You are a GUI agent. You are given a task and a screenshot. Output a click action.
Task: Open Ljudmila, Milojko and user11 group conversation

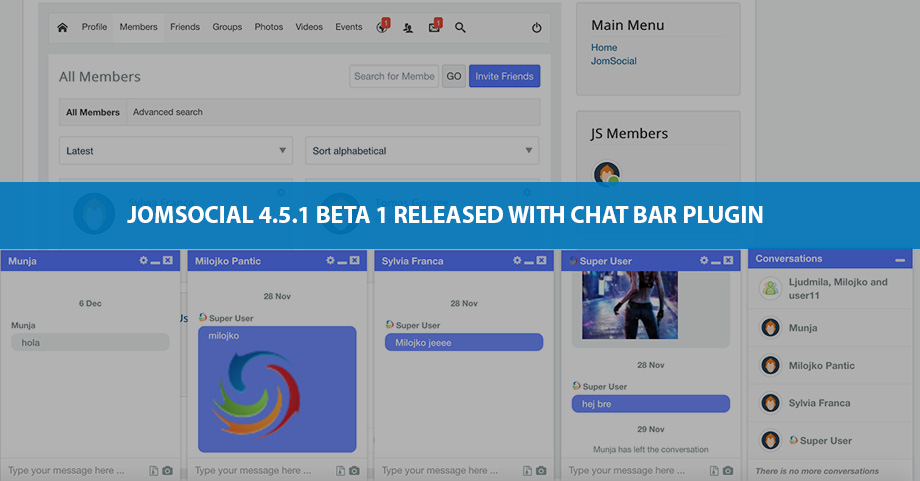830,289
